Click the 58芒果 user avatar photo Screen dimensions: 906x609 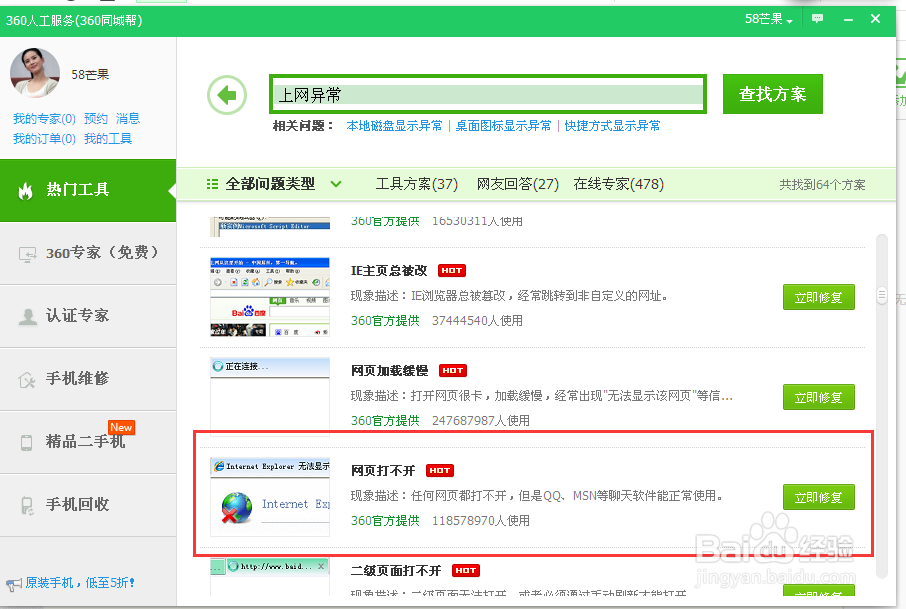coord(35,72)
